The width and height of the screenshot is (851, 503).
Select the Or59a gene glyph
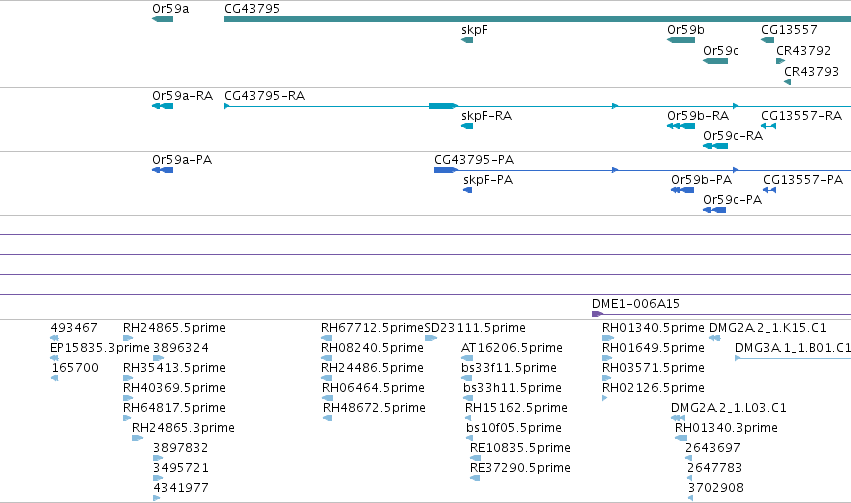coord(162,19)
